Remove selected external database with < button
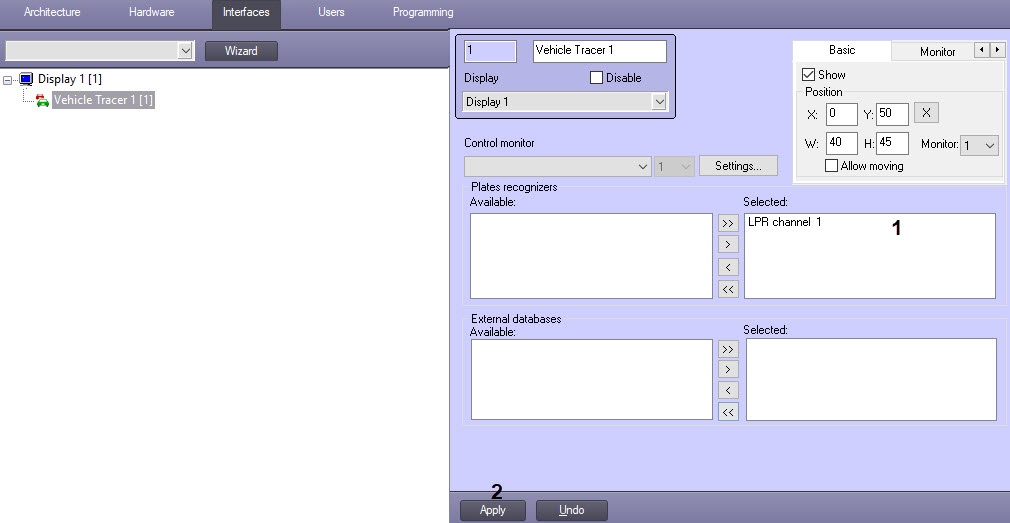Screen dimensions: 1010x523 [x=728, y=390]
